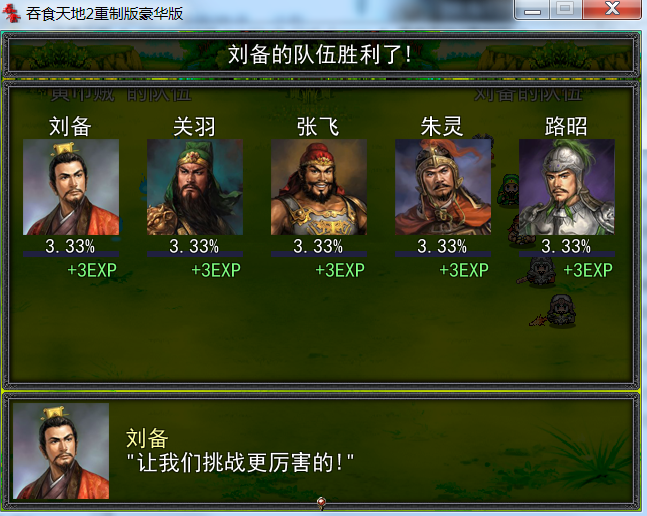
Task: Click Lu Zhao's silver-armor portrait
Action: pyautogui.click(x=567, y=187)
